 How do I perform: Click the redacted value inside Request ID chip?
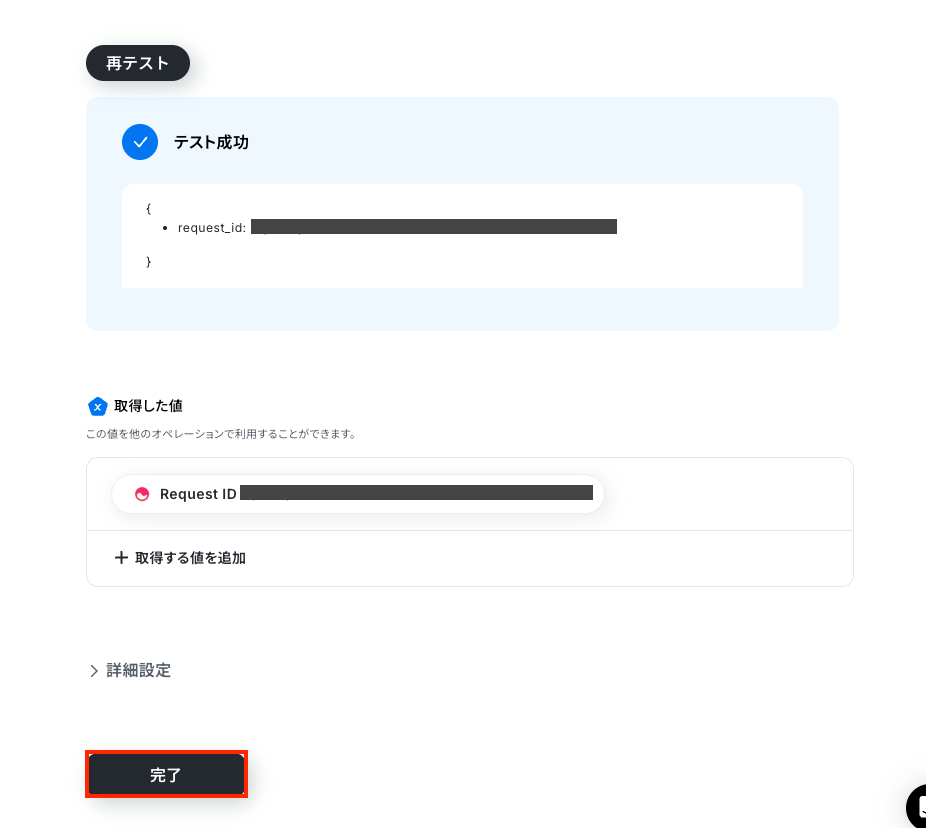pyautogui.click(x=416, y=493)
